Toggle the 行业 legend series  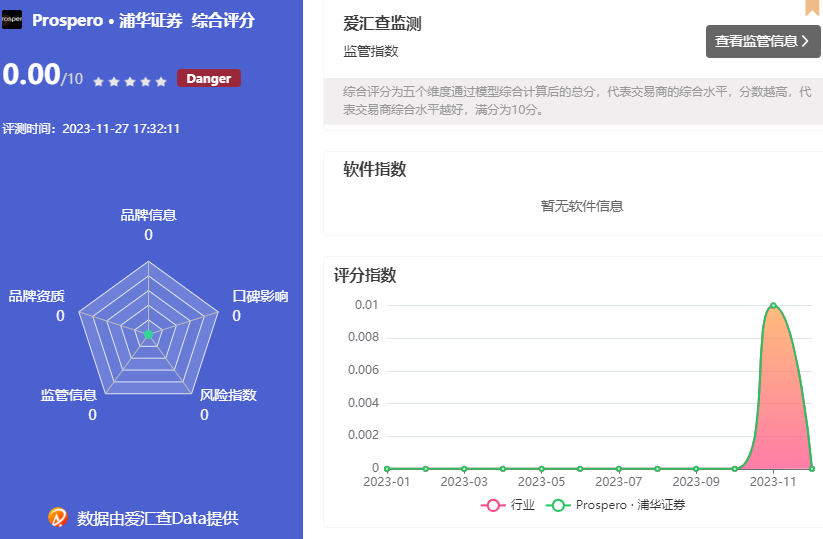pos(510,505)
